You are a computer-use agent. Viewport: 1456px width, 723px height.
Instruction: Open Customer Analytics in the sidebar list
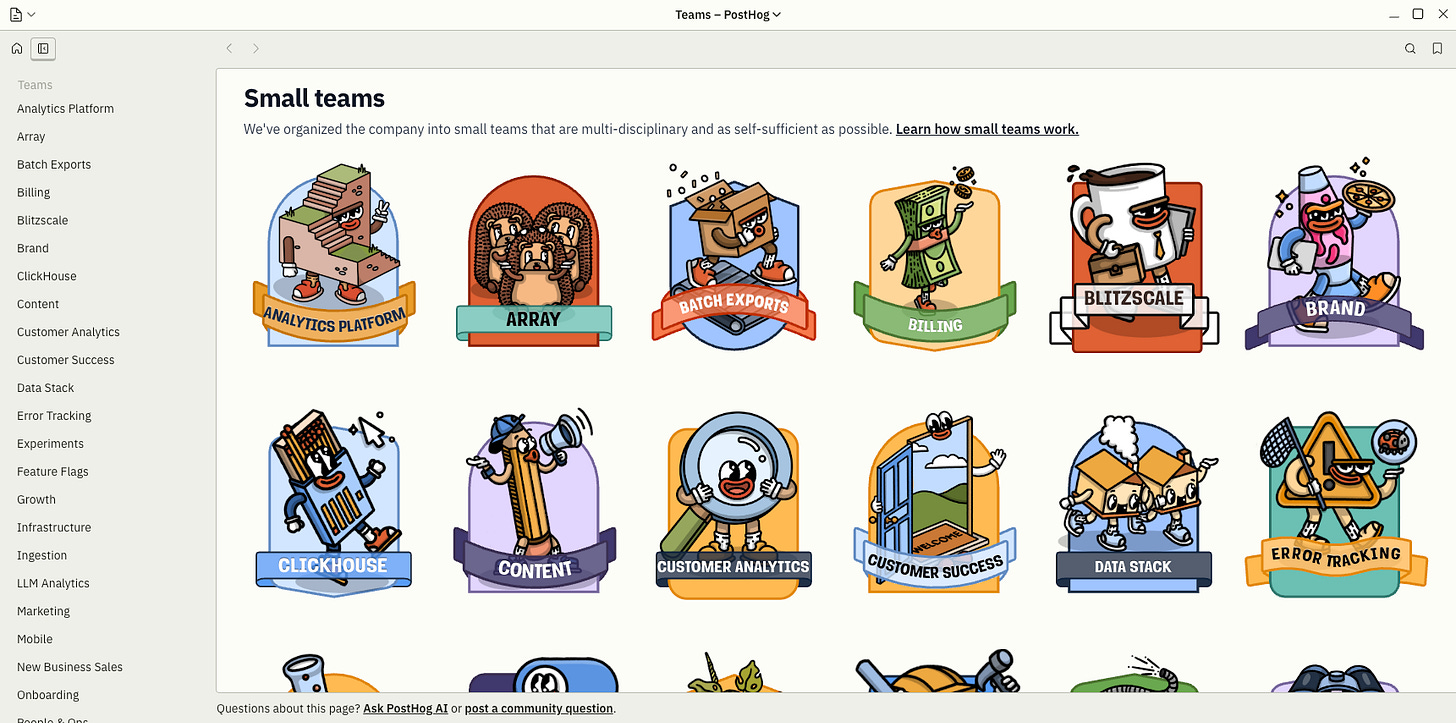point(68,333)
